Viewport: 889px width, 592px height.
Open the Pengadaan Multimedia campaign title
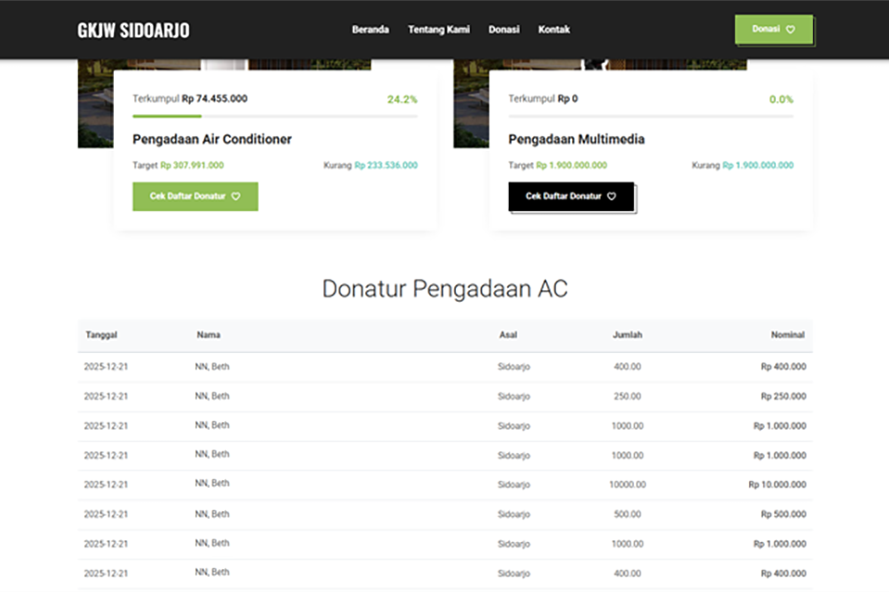coord(575,139)
